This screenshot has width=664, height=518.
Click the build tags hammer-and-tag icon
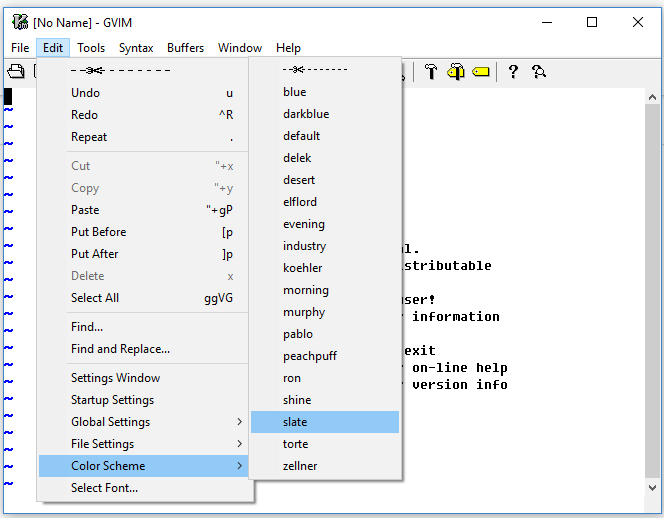456,72
